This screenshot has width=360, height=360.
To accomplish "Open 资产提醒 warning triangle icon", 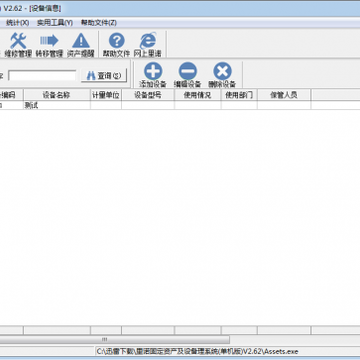I will [x=81, y=45].
